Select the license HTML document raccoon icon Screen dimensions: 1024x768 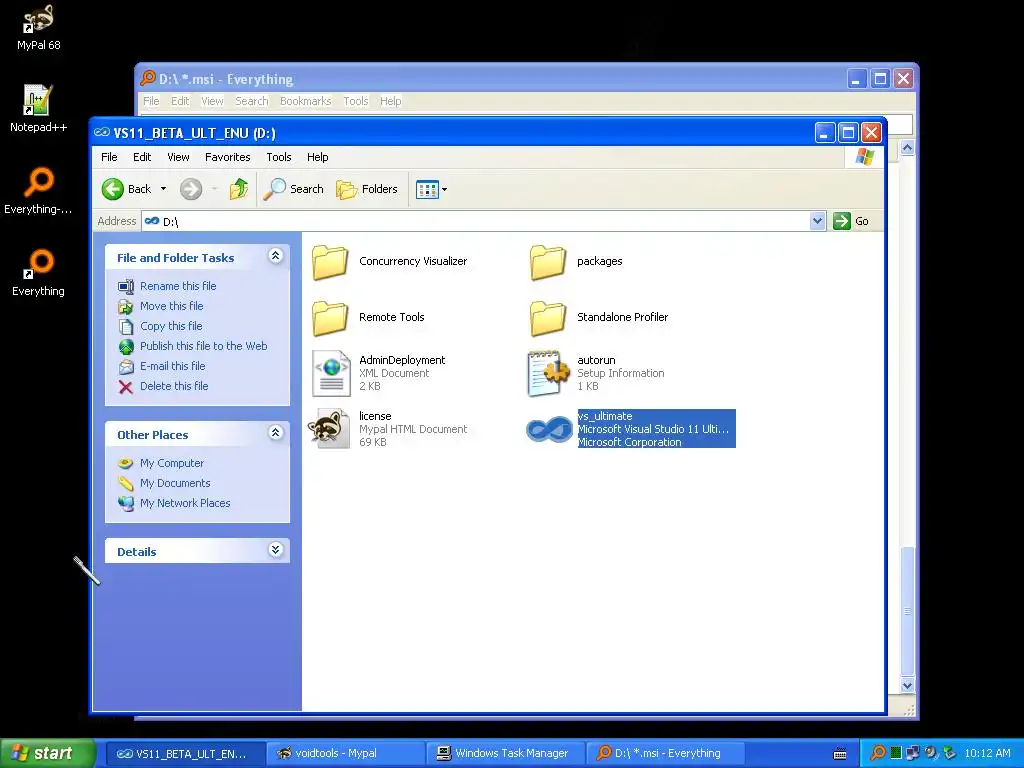(x=329, y=428)
